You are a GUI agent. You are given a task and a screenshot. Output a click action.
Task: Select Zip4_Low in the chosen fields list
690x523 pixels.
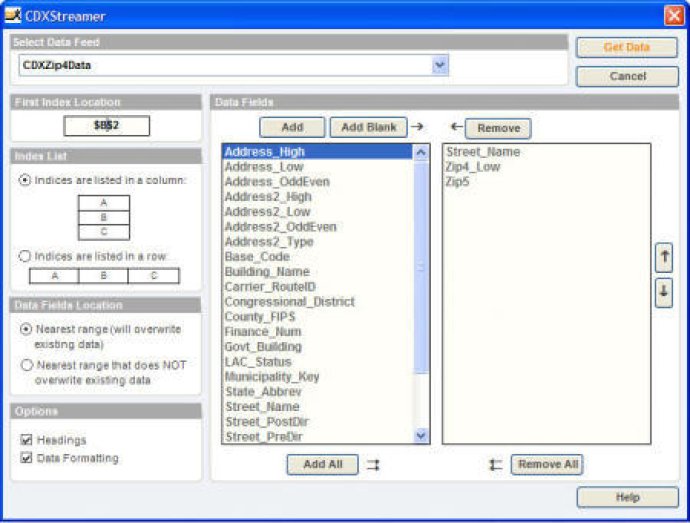pos(546,167)
